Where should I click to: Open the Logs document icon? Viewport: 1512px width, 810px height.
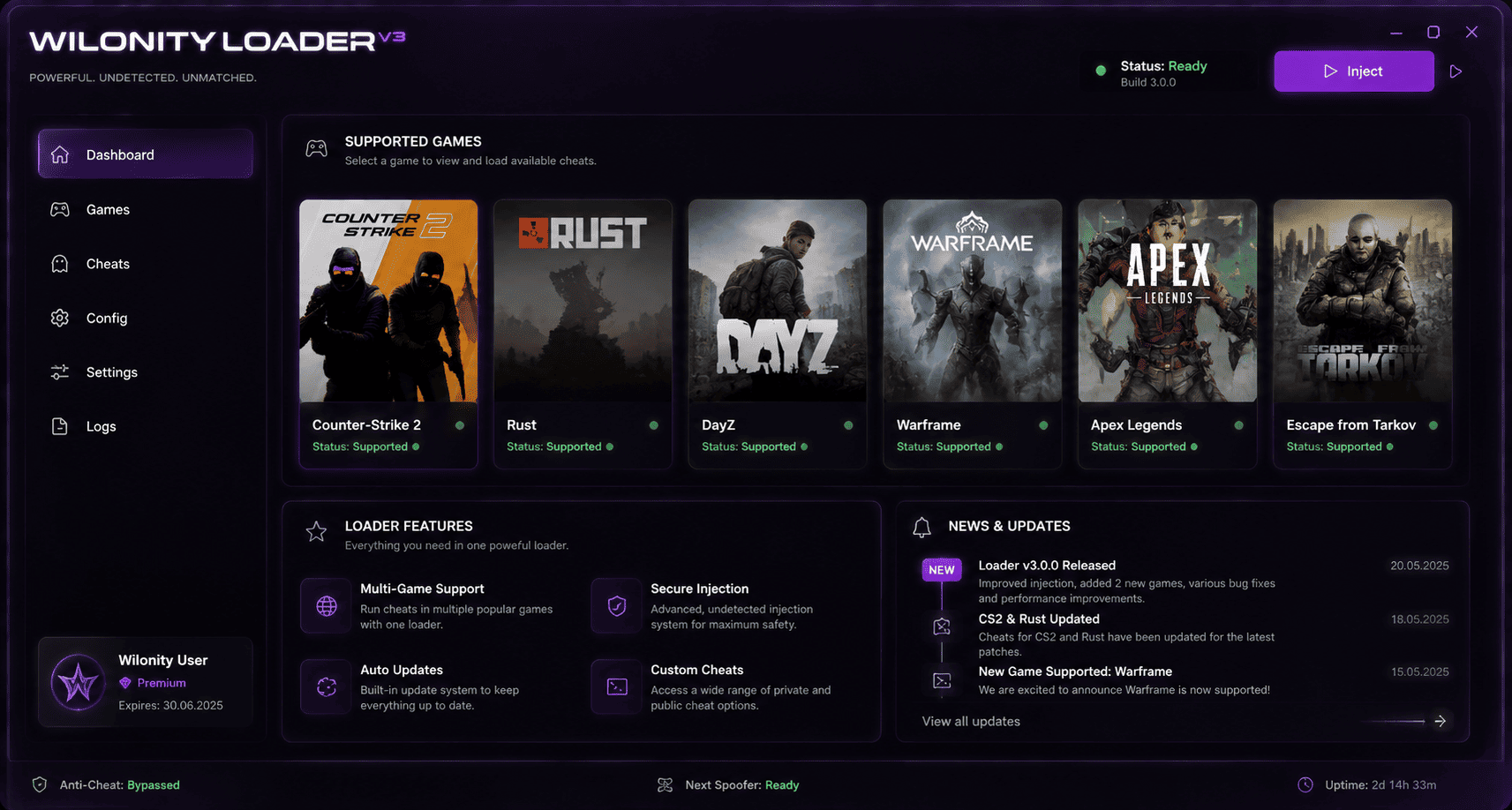60,426
